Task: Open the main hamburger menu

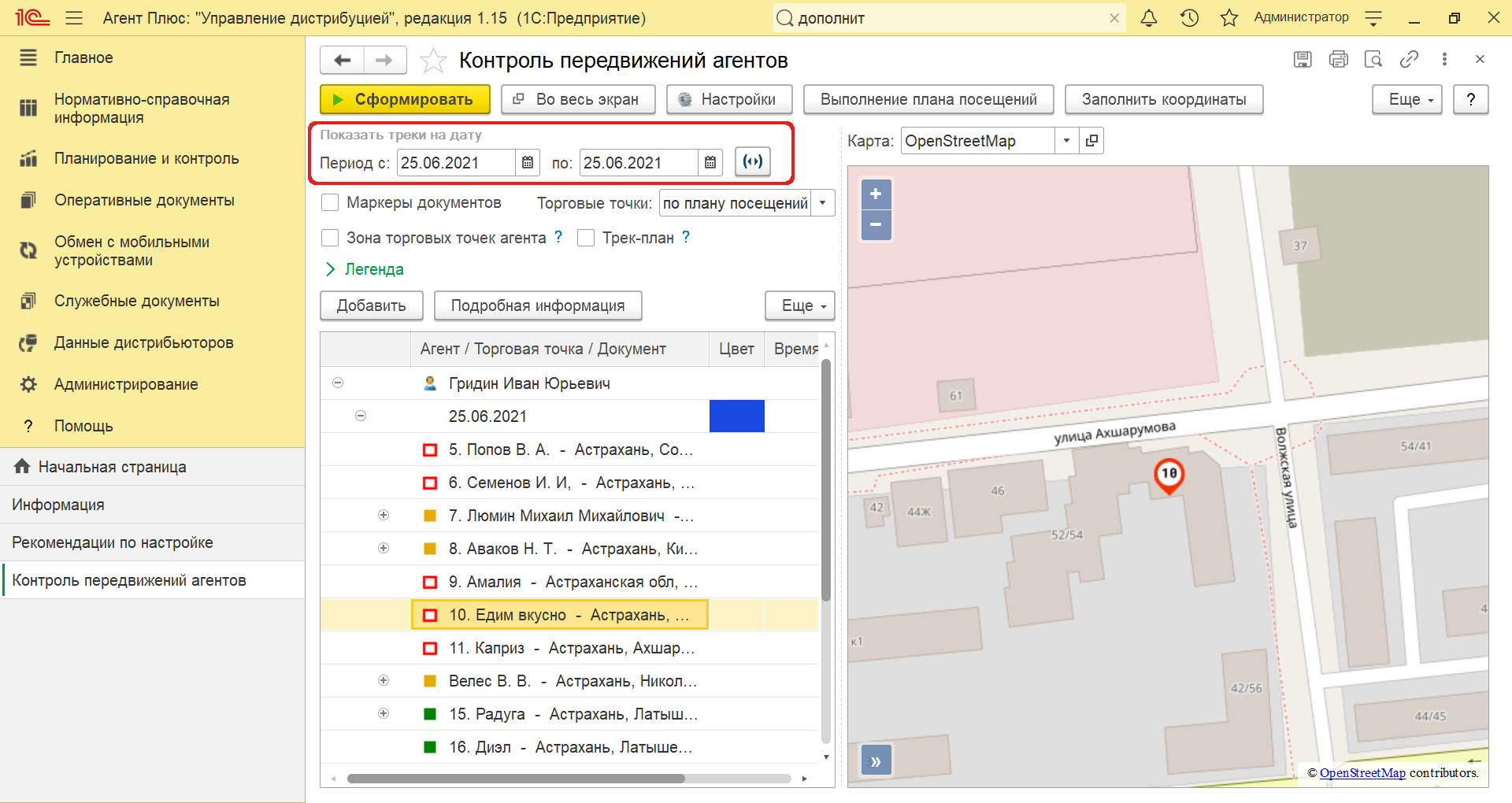Action: pos(74,17)
